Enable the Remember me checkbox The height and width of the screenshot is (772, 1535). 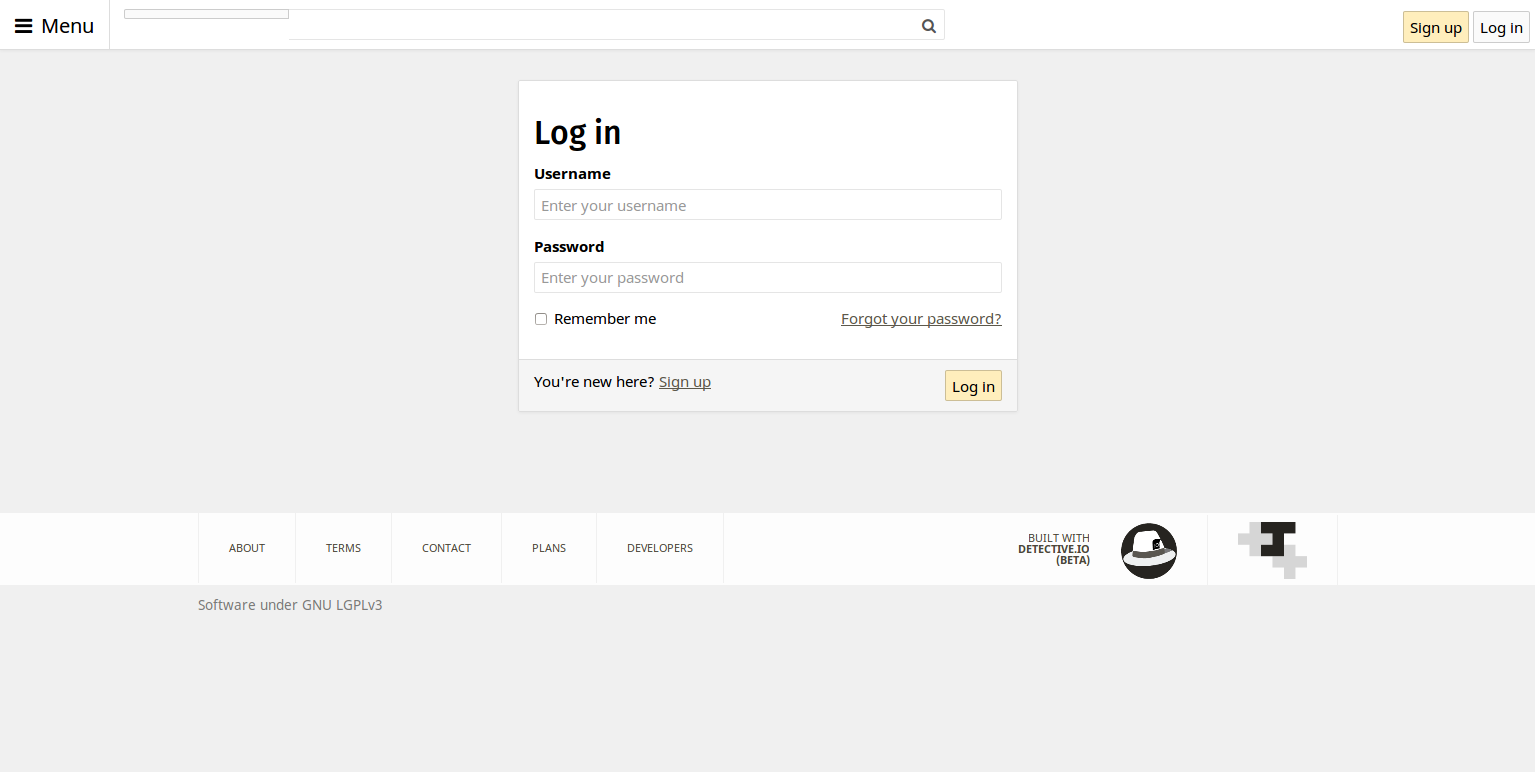[540, 318]
